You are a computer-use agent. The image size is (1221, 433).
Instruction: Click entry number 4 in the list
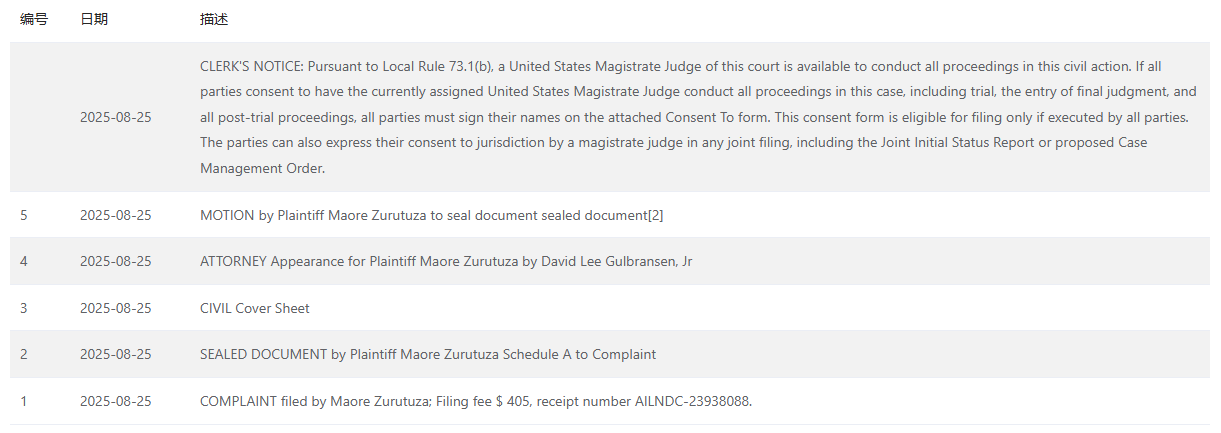[24, 261]
